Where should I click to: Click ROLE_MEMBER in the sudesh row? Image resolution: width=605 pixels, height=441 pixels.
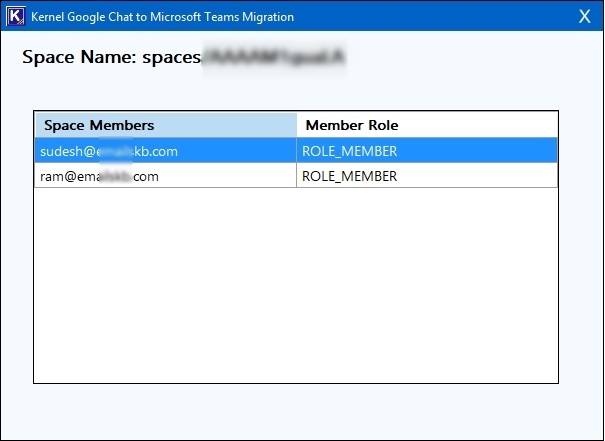click(427, 151)
